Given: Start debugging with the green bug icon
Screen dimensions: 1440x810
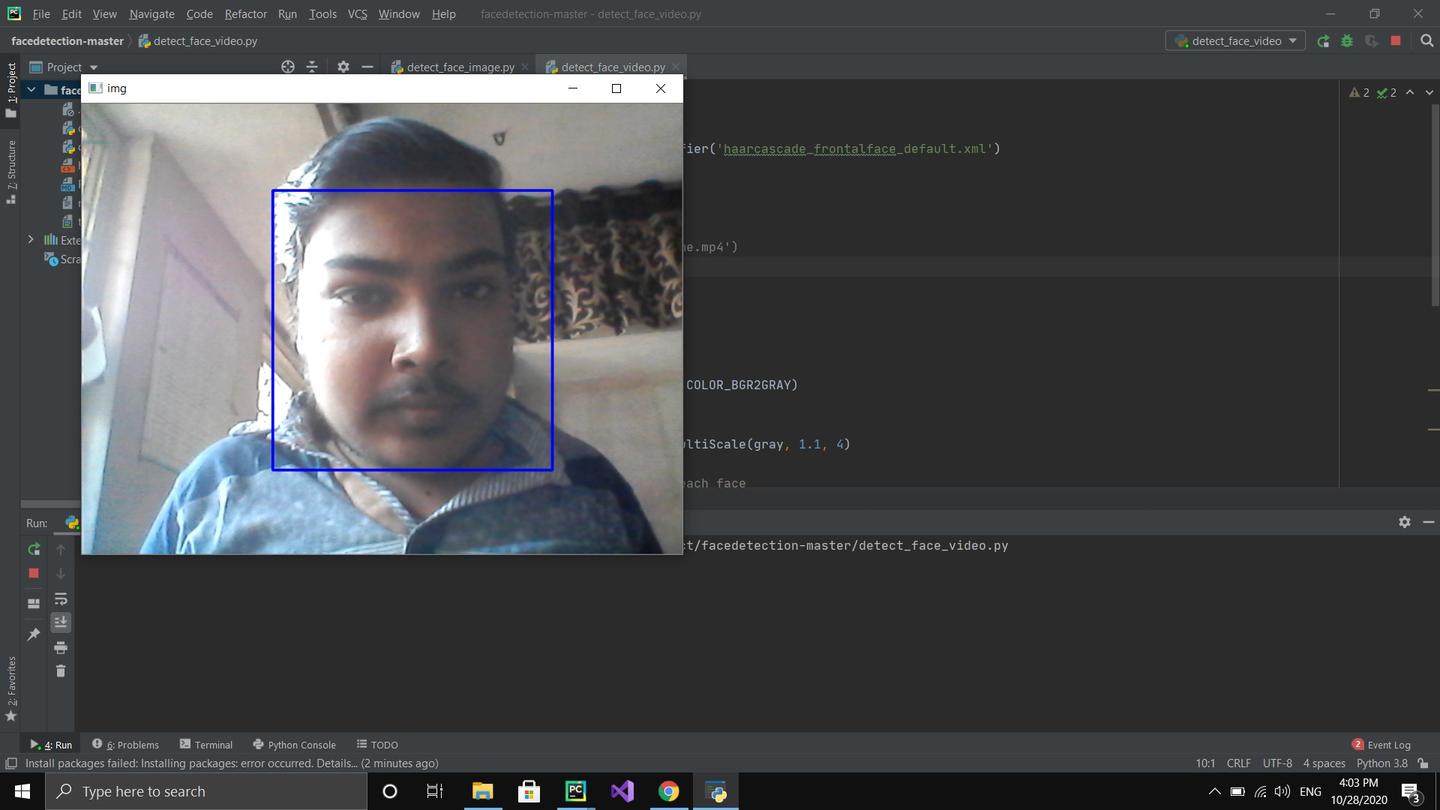Looking at the screenshot, I should pos(1347,41).
